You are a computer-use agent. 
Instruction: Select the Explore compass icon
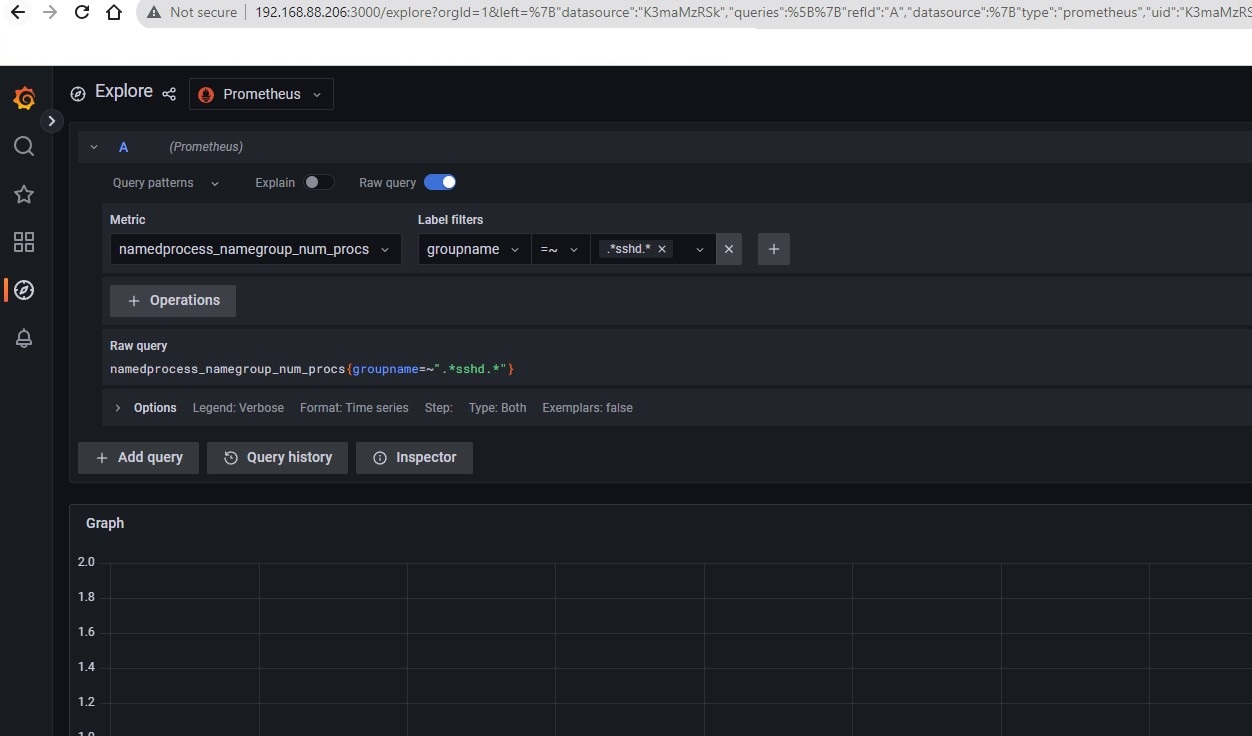[x=24, y=290]
